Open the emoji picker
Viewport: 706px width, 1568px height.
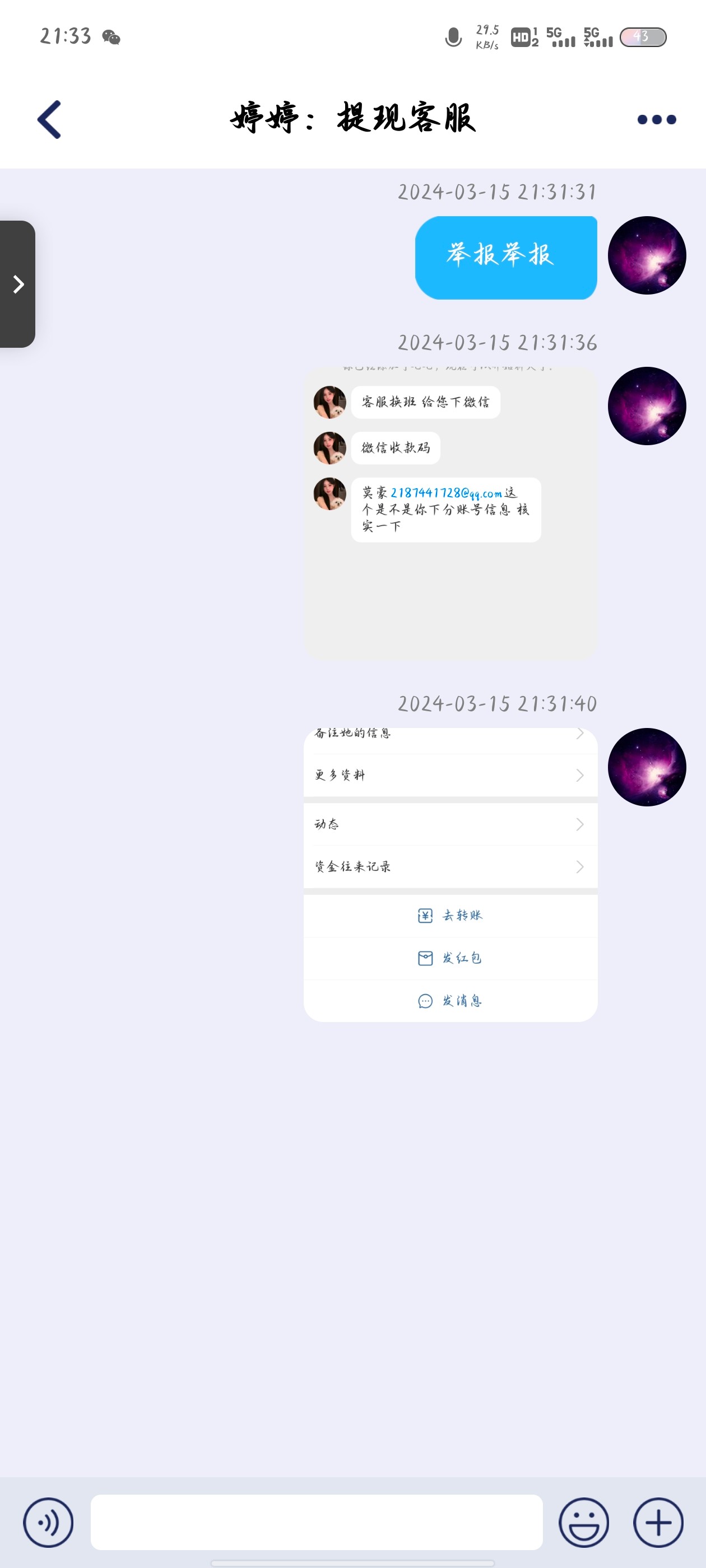(583, 1522)
